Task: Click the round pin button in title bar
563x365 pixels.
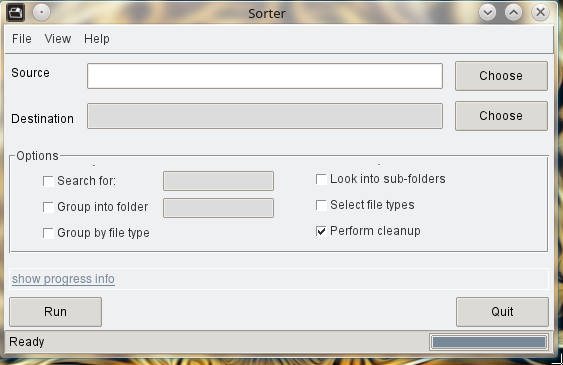Action: pos(41,13)
